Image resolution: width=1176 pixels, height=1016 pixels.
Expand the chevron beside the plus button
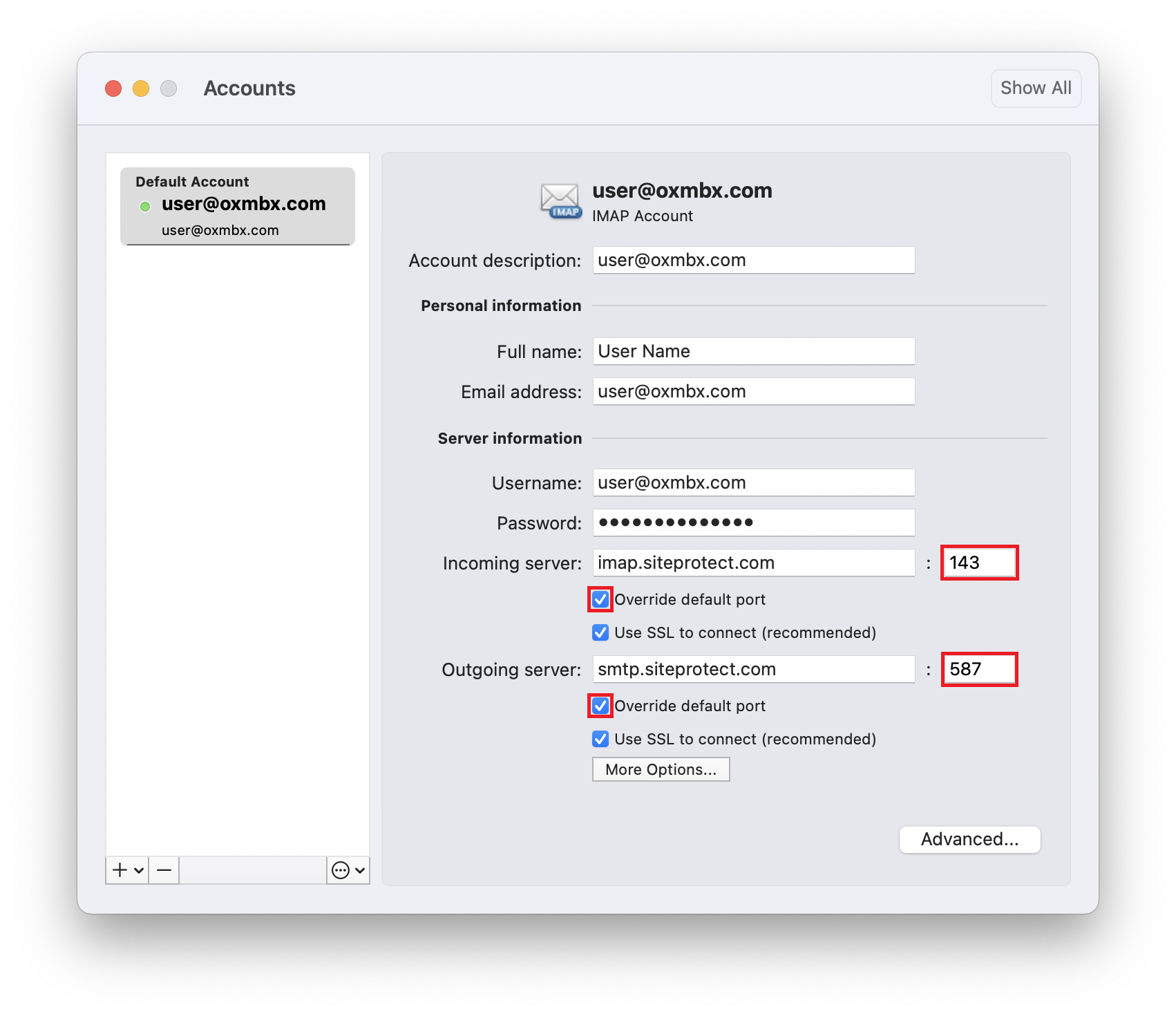point(139,870)
